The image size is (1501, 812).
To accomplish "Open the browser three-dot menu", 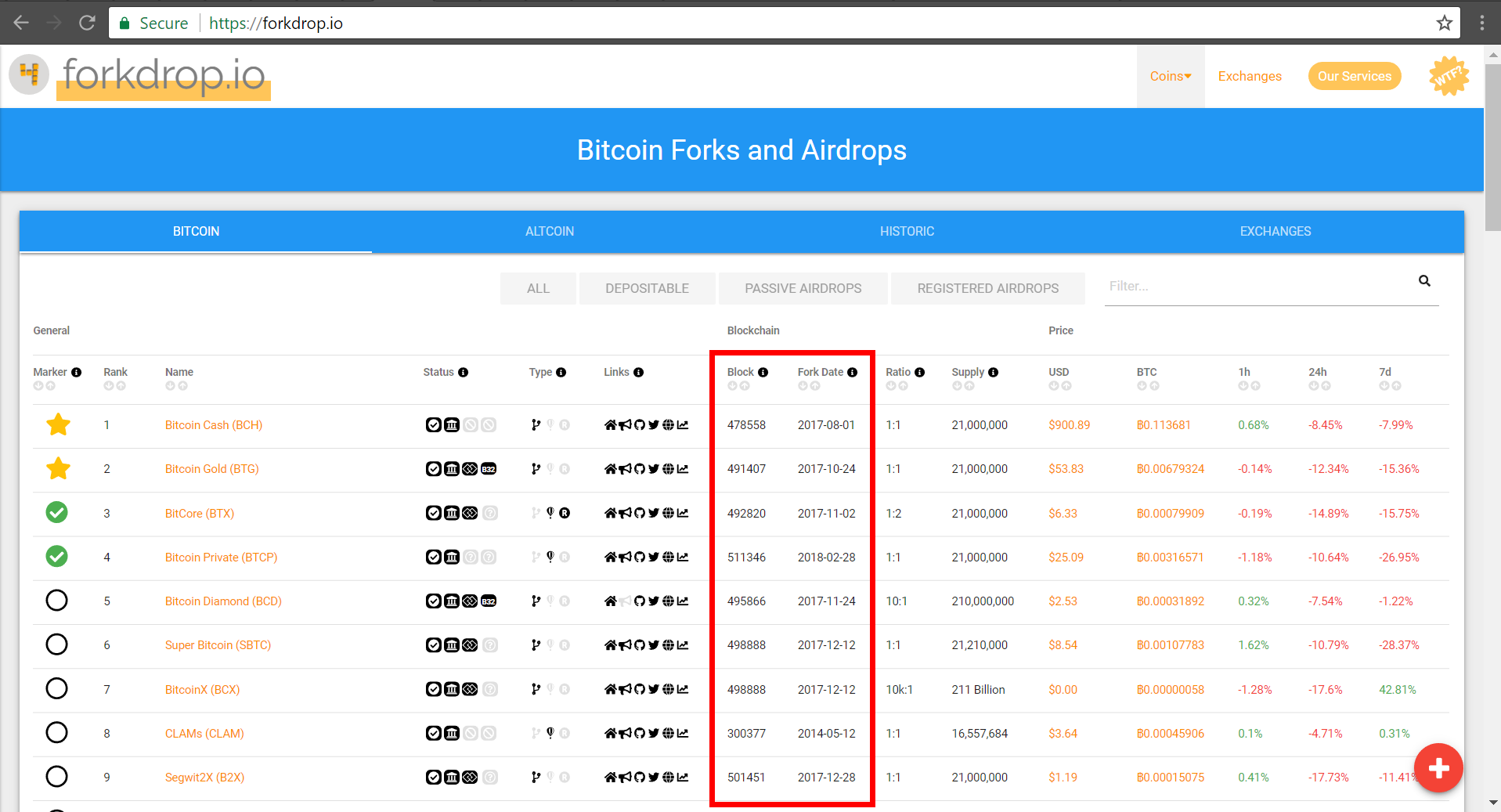I will [1481, 23].
